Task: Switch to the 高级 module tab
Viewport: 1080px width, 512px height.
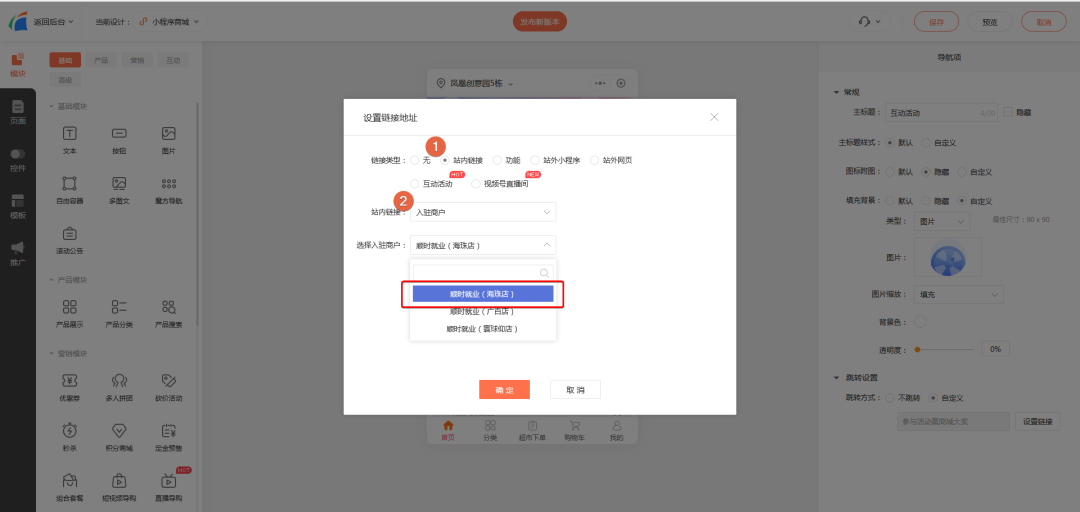Action: pos(65,80)
